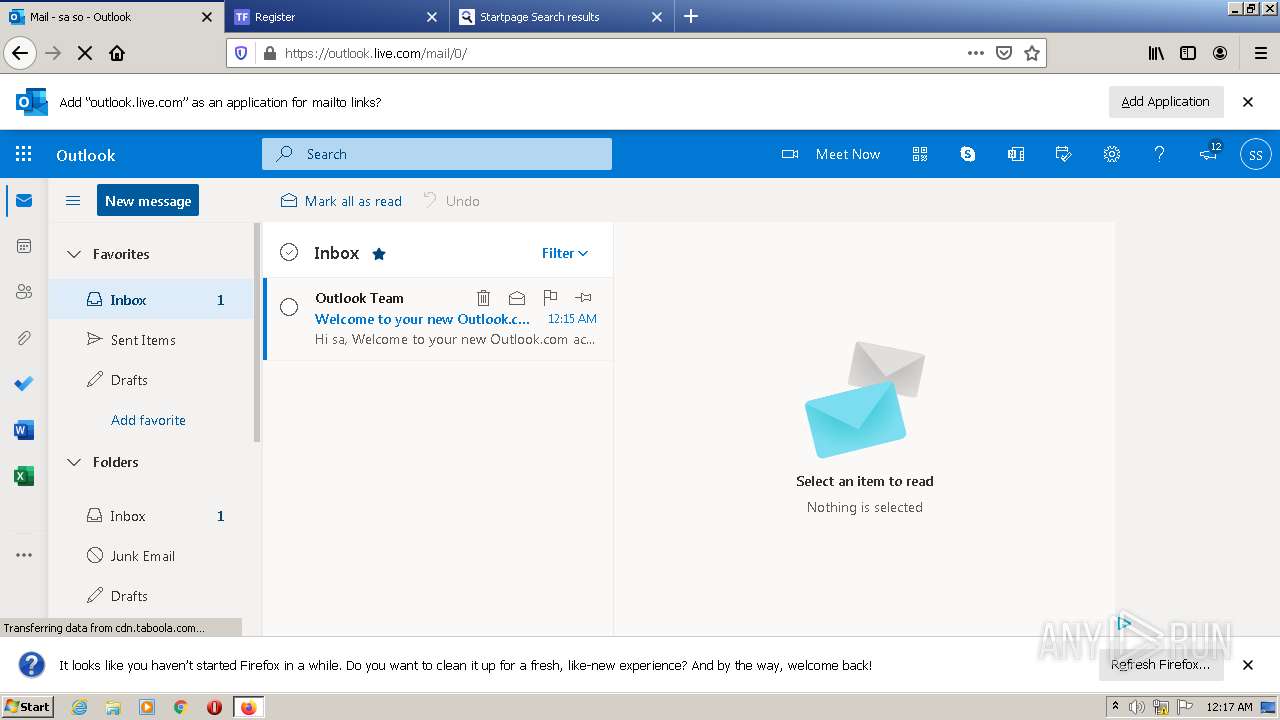The image size is (1280, 720).
Task: Click the Undo button
Action: (451, 201)
